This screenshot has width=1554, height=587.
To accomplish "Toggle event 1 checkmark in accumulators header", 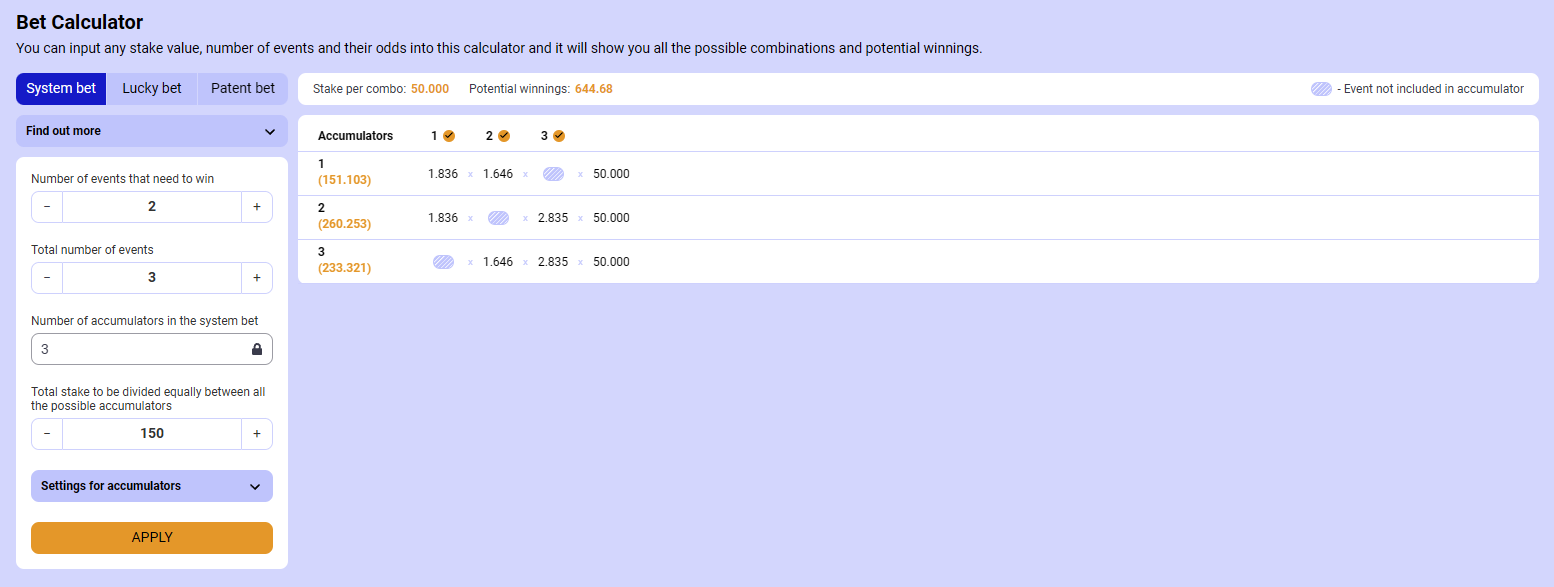I will tap(449, 136).
